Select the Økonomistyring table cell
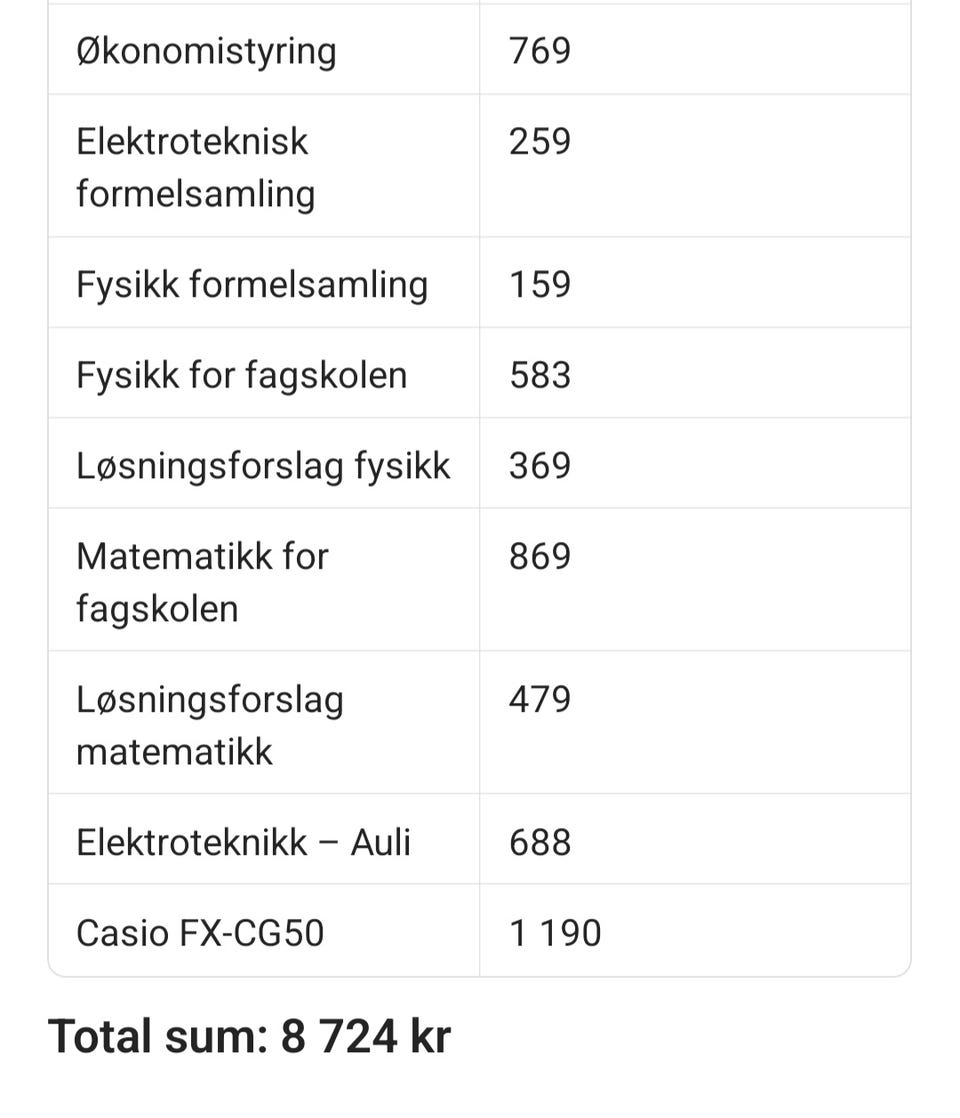This screenshot has height=1118, width=960. click(263, 50)
